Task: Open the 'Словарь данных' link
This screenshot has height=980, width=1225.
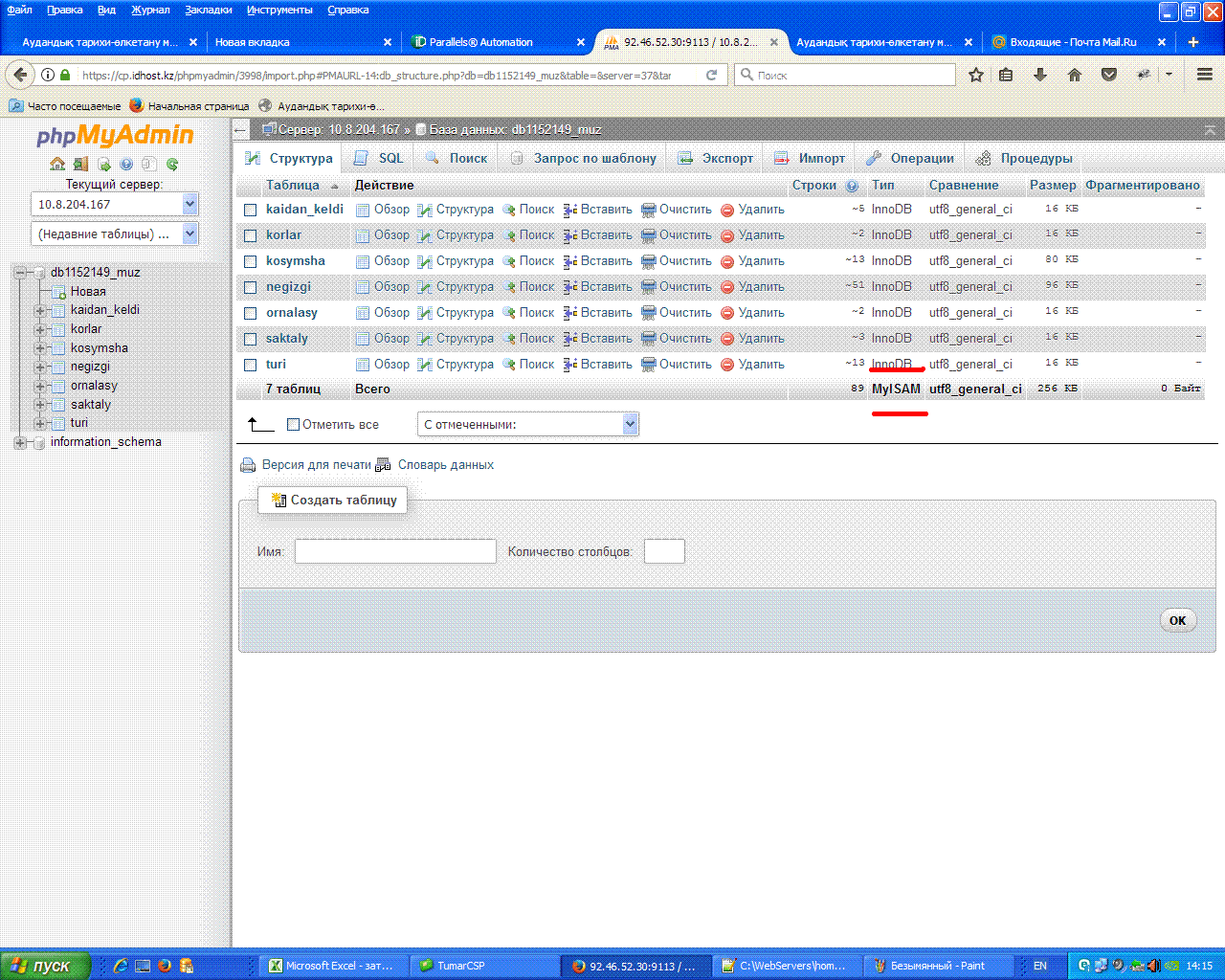Action: coord(445,465)
